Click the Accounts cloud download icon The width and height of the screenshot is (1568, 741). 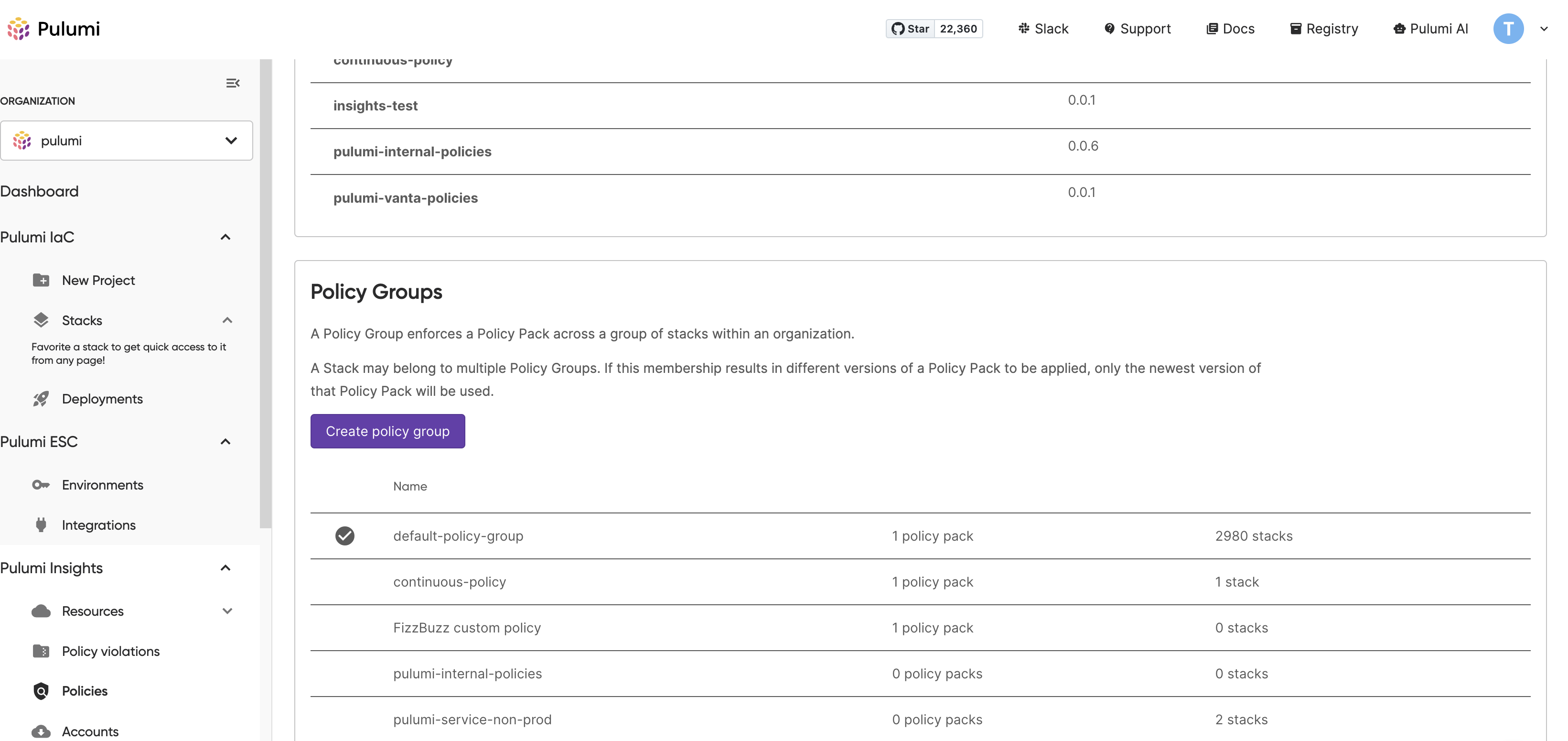pos(41,731)
